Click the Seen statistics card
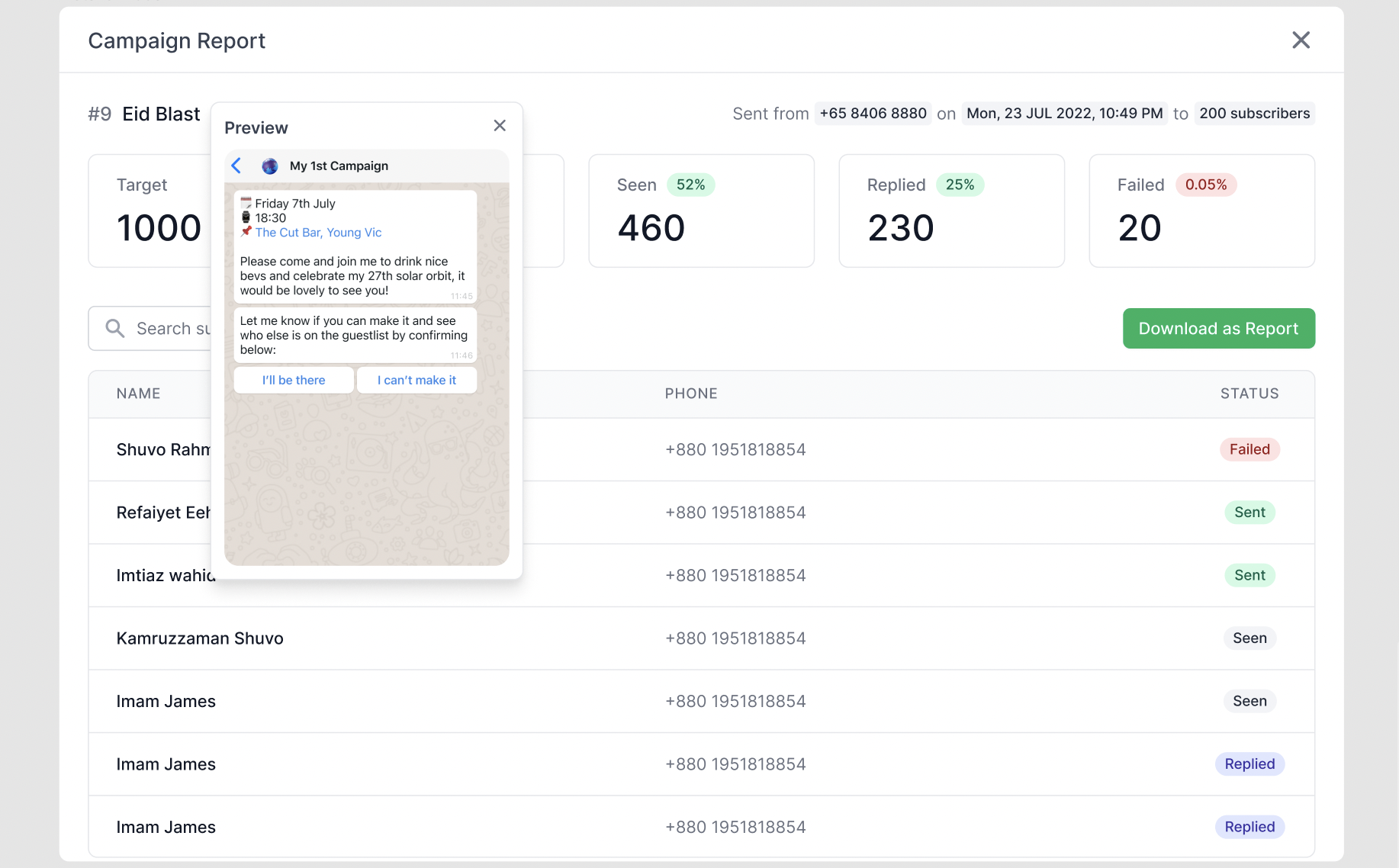 coord(700,211)
